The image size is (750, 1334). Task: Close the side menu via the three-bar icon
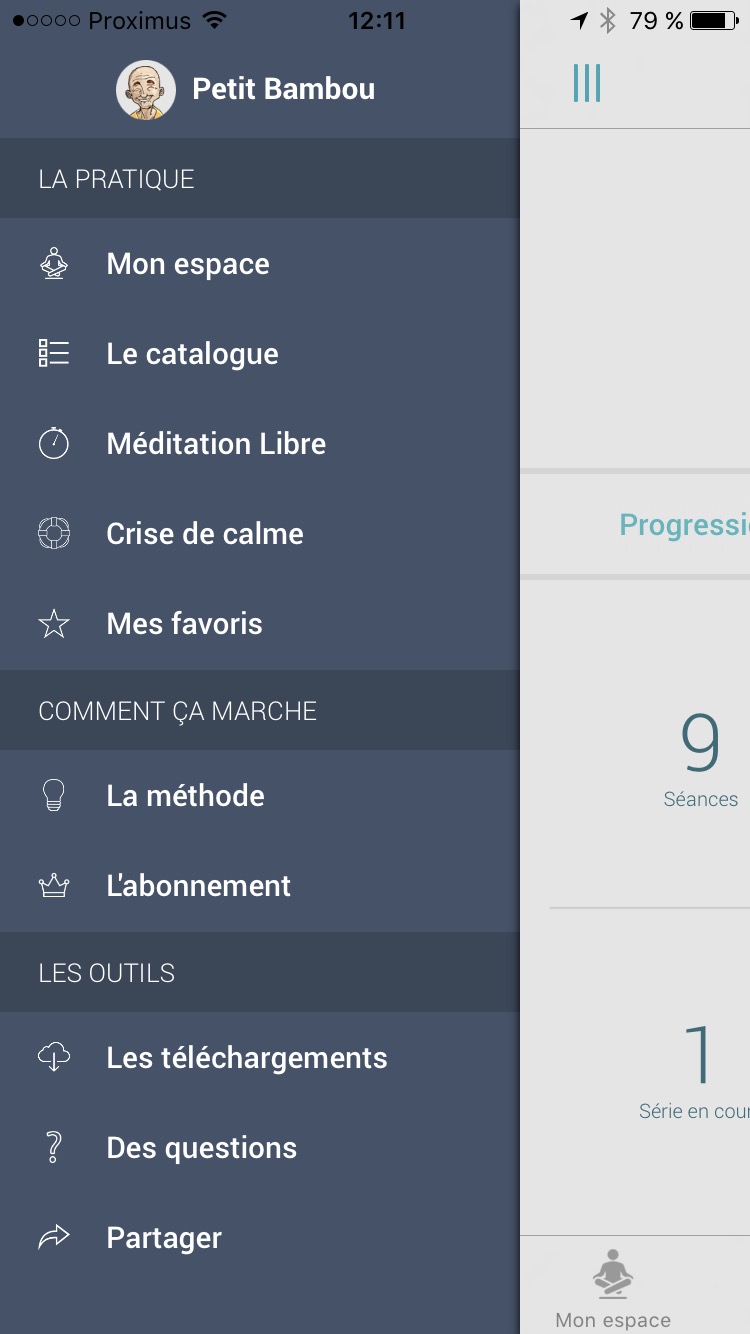(x=587, y=83)
